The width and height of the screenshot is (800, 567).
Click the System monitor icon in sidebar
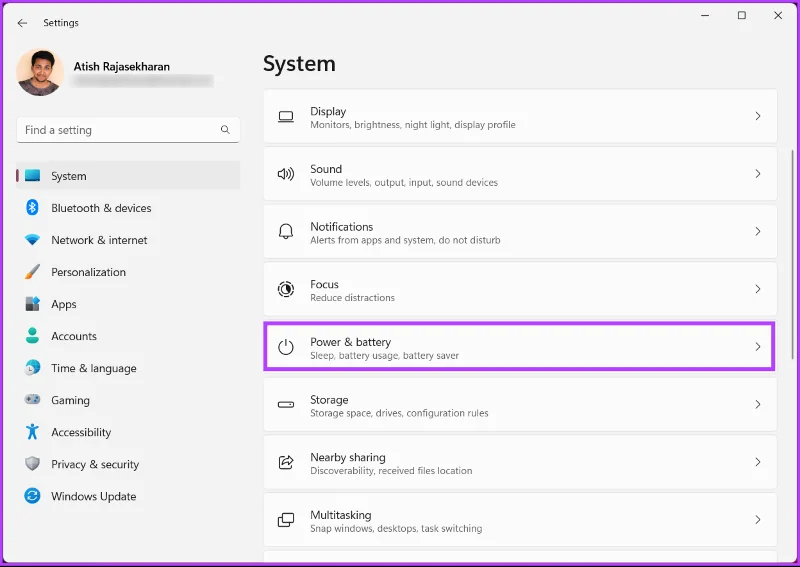pos(32,176)
